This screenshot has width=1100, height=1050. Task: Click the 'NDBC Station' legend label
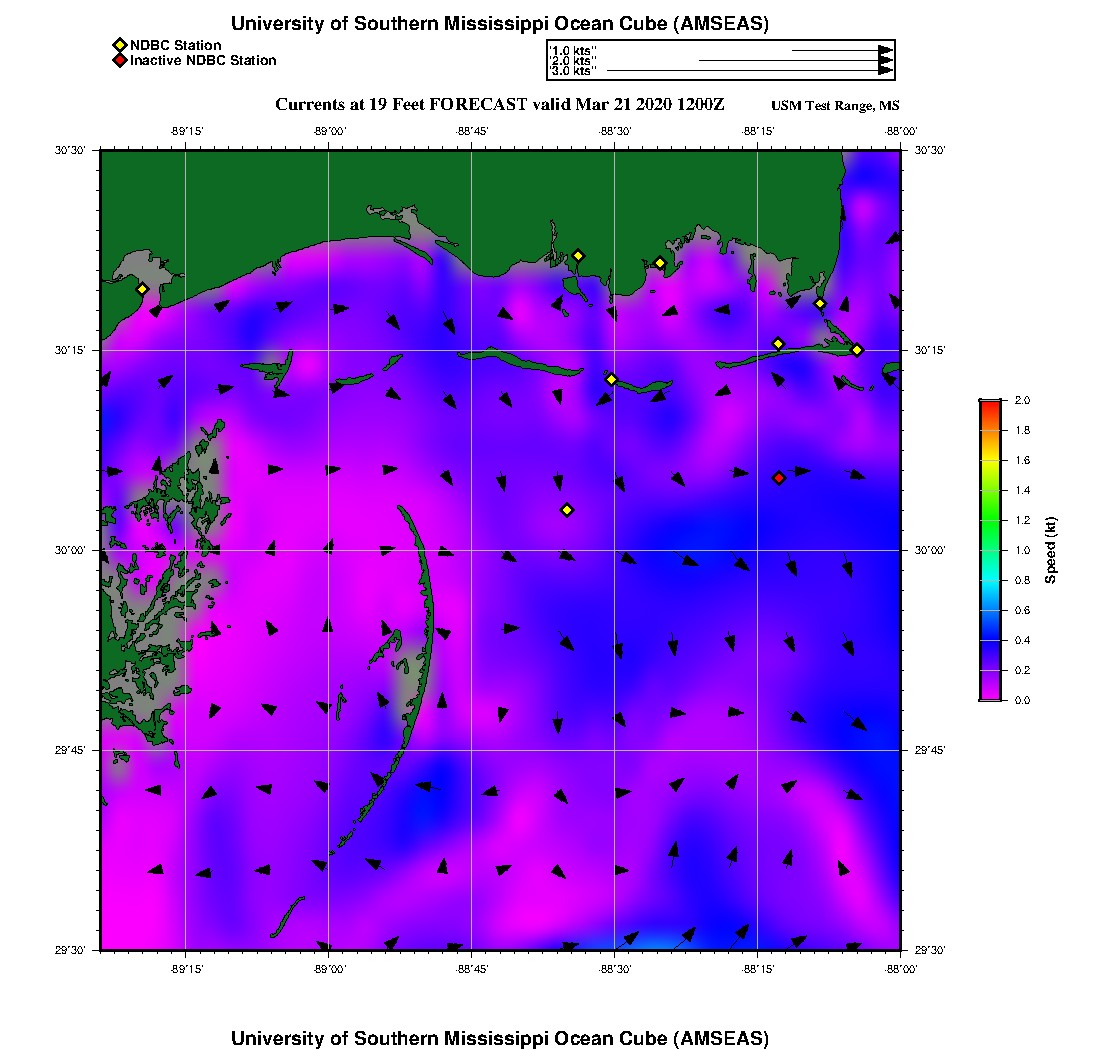coord(176,45)
